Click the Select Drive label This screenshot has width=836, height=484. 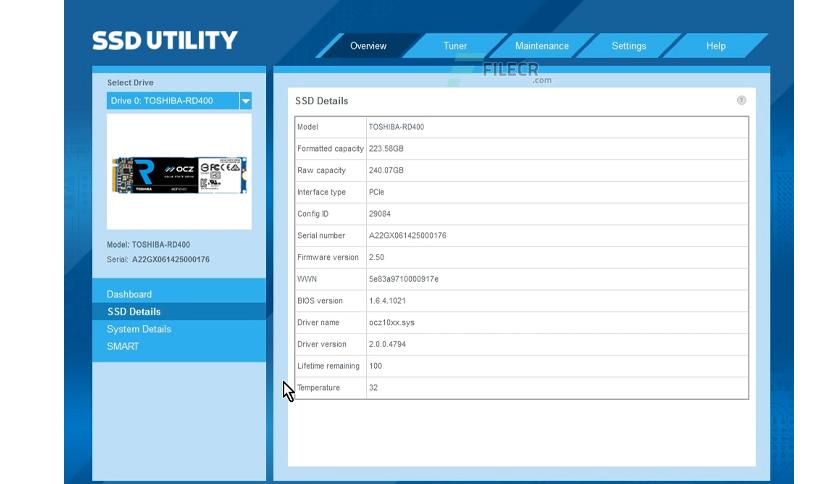[x=130, y=83]
